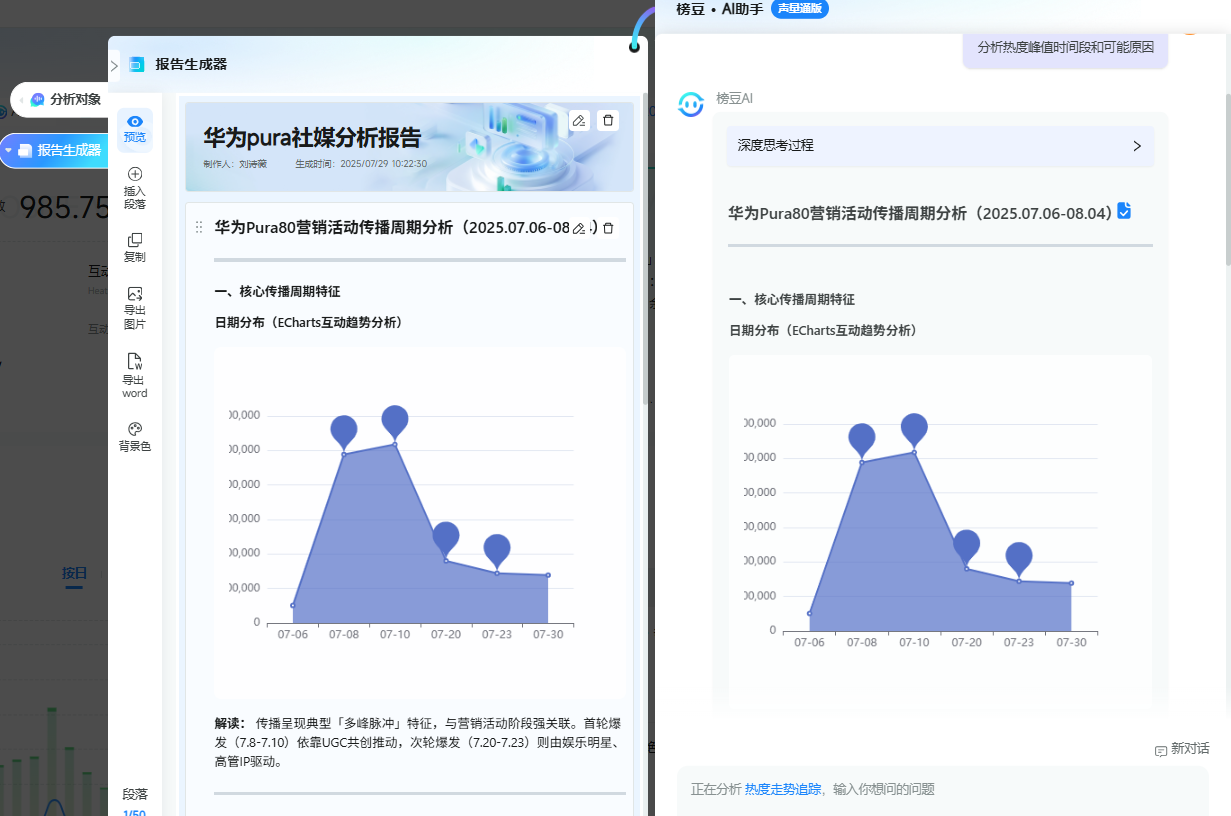Viewport: 1231px width, 816px height.
Task: Click the 声量通版 badge
Action: tap(800, 8)
